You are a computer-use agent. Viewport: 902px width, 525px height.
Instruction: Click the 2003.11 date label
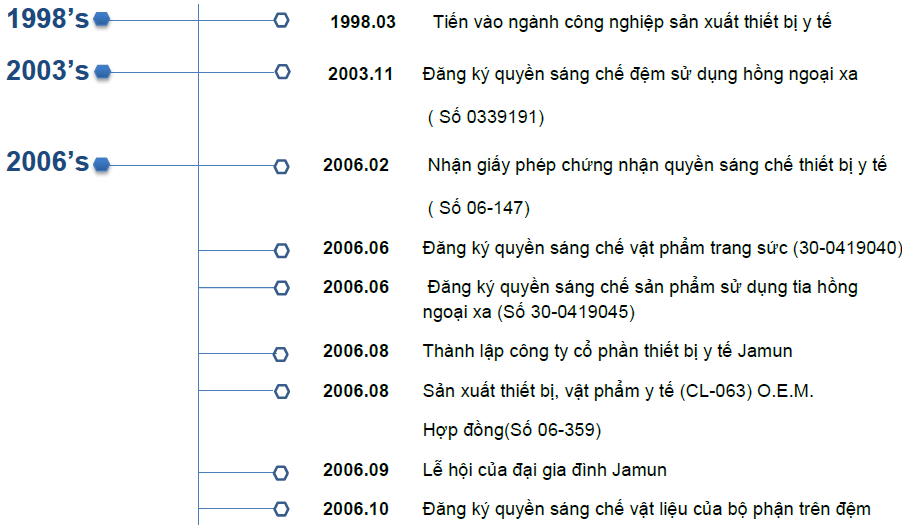point(360,74)
